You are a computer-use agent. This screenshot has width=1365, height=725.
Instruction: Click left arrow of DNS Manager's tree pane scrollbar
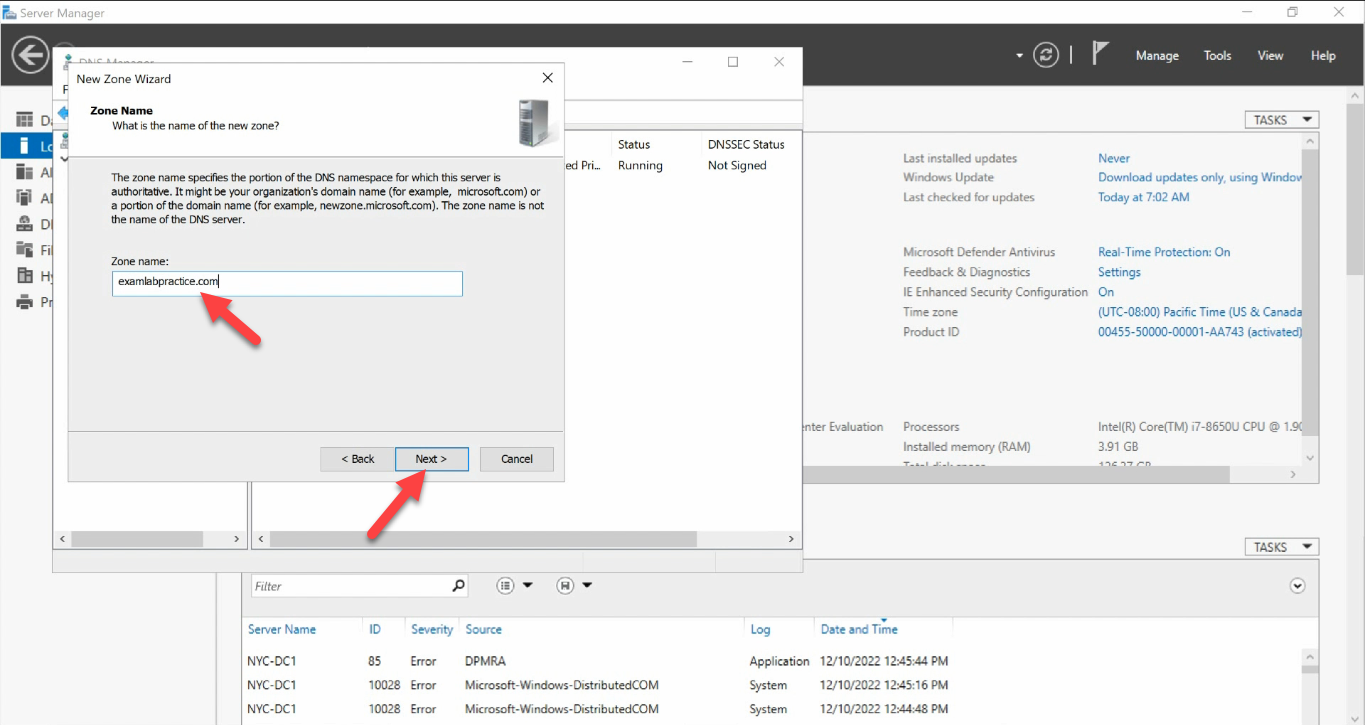[62, 539]
